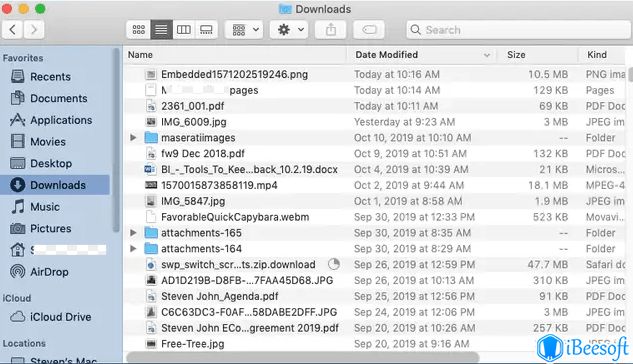
Task: Select Embedded1571202519246.png file
Action: (235, 74)
